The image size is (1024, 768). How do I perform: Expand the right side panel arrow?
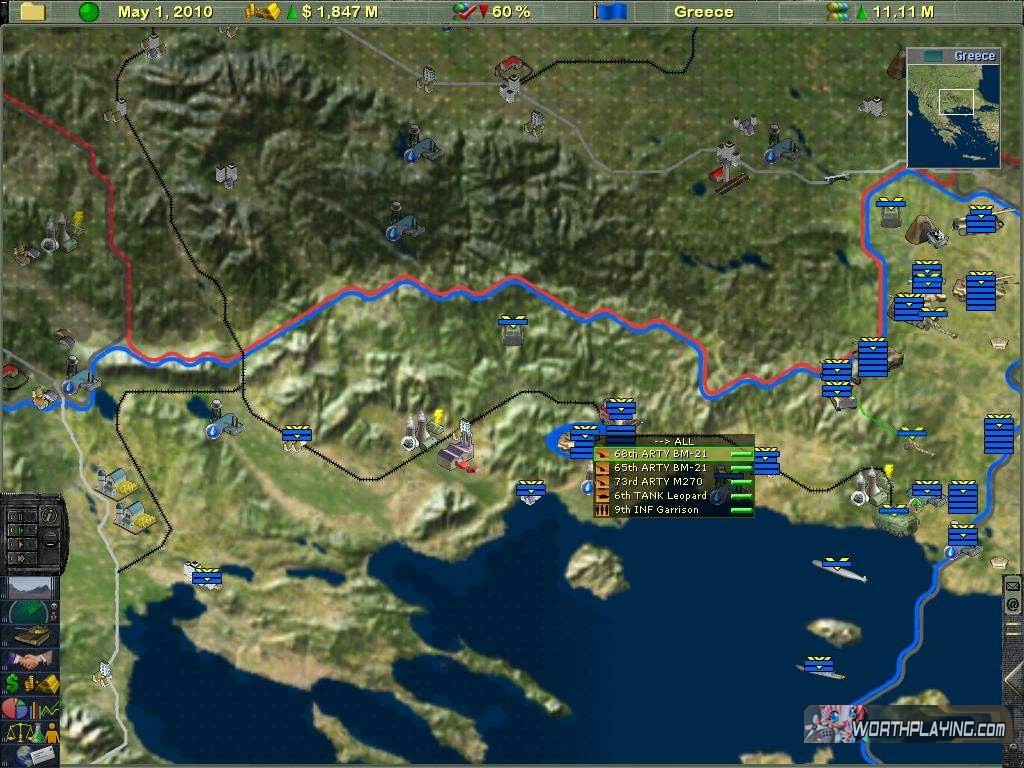click(1012, 680)
